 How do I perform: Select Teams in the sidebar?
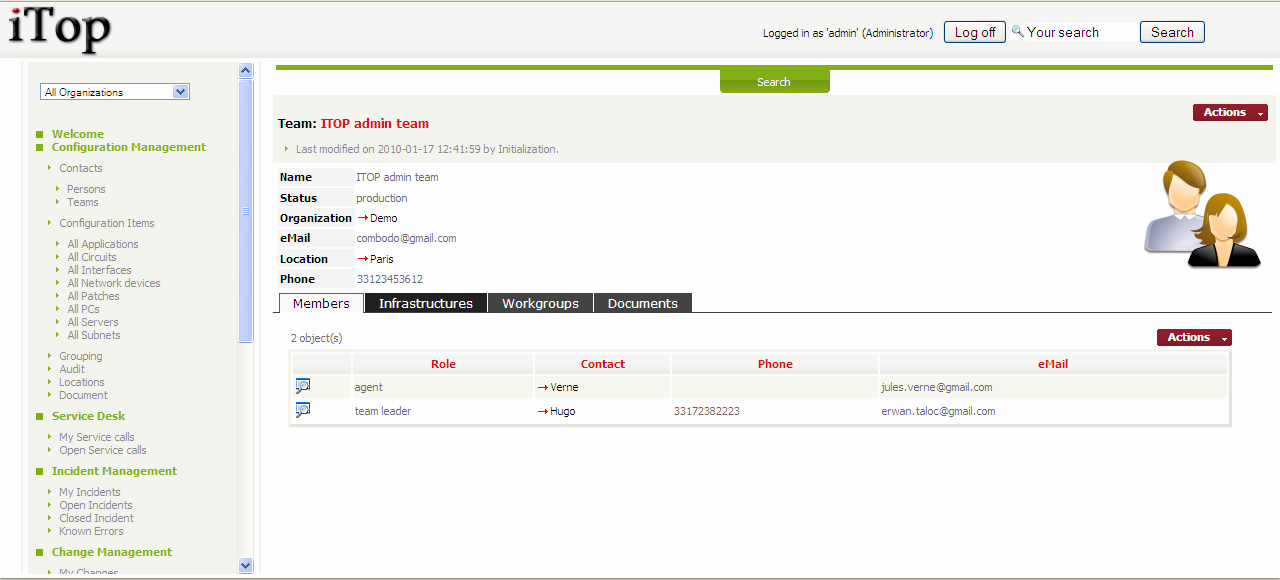(x=83, y=202)
